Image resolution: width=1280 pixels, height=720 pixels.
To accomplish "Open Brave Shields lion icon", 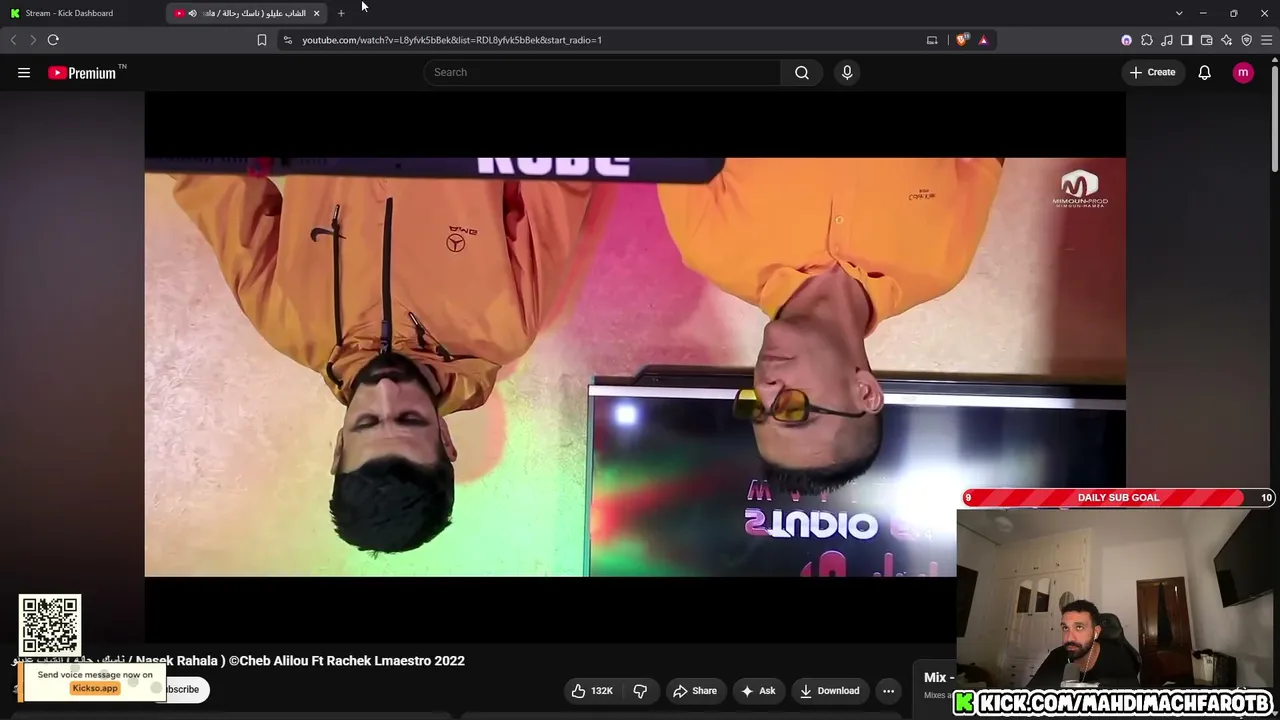I will click(962, 40).
